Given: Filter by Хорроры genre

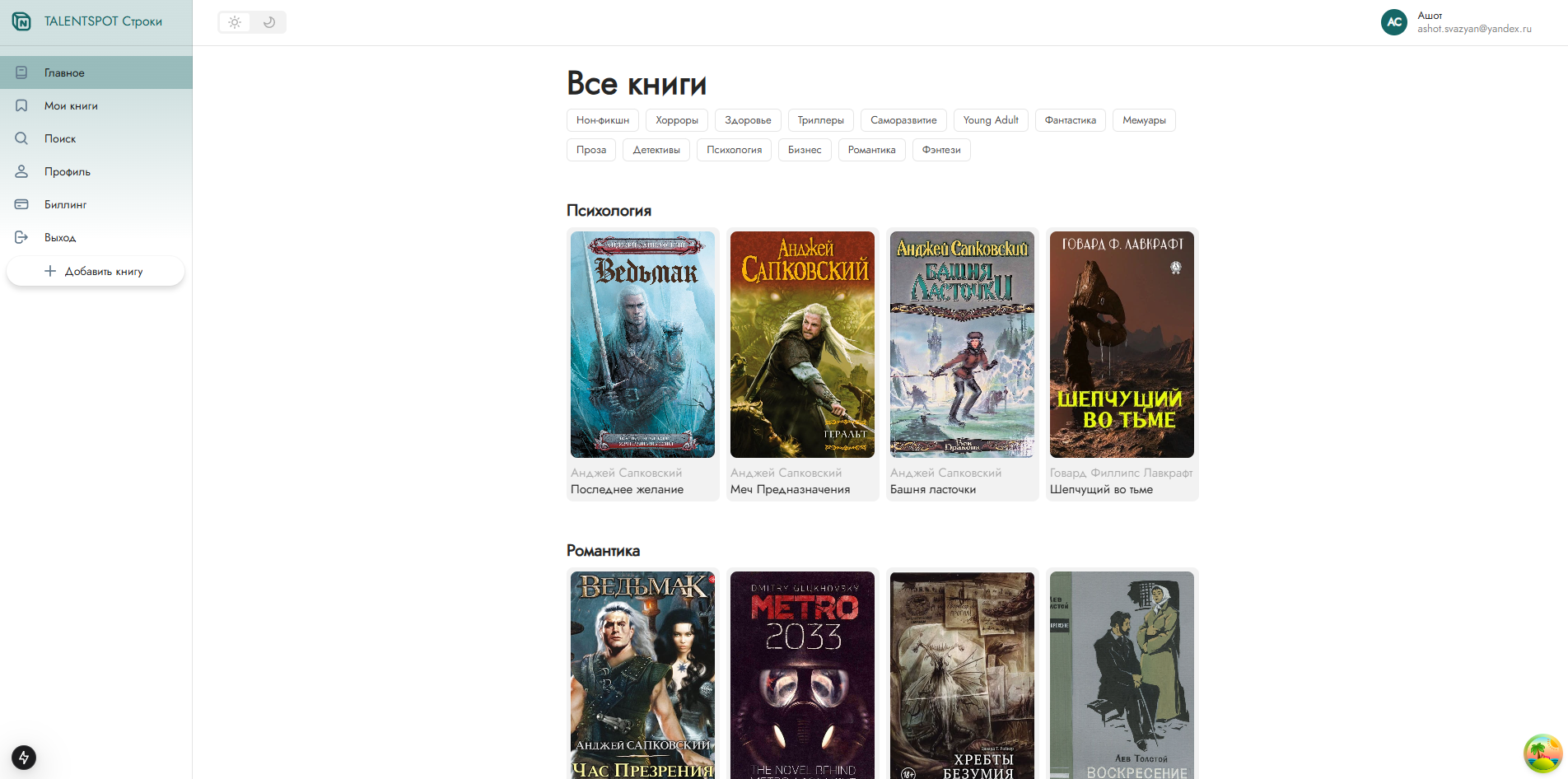Looking at the screenshot, I should pyautogui.click(x=677, y=120).
